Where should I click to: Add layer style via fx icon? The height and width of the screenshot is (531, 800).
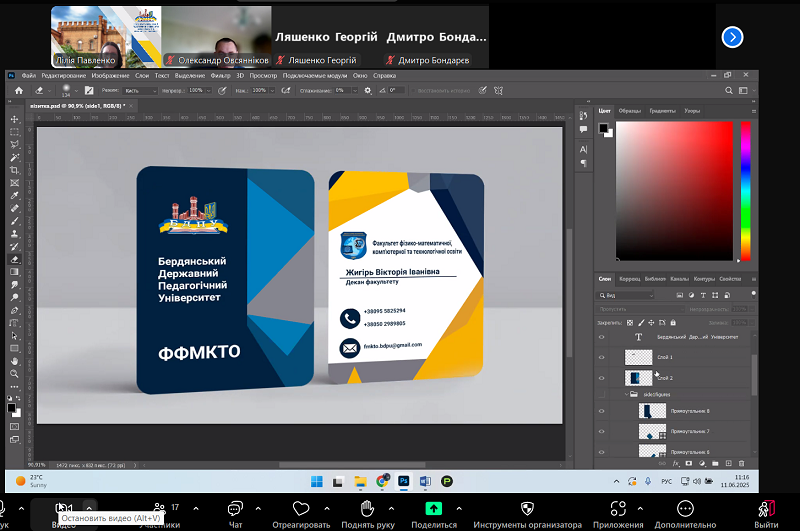coord(676,463)
